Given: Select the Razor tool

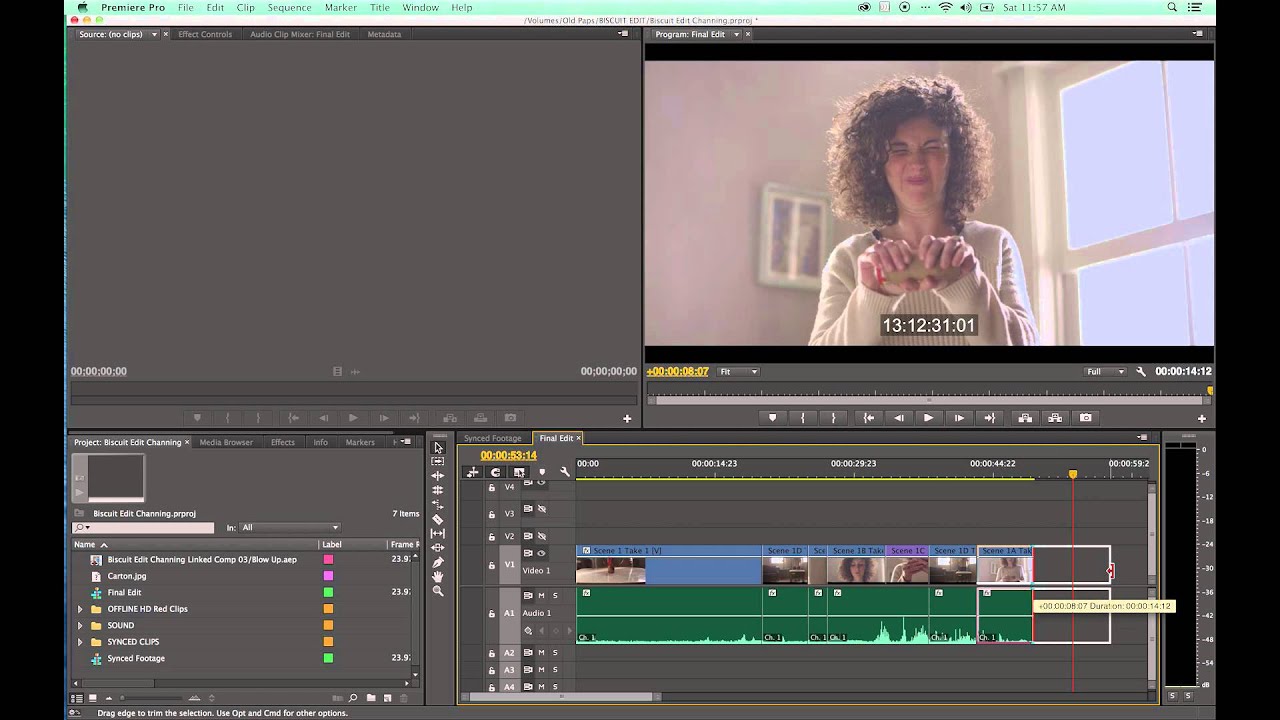Looking at the screenshot, I should tap(438, 519).
